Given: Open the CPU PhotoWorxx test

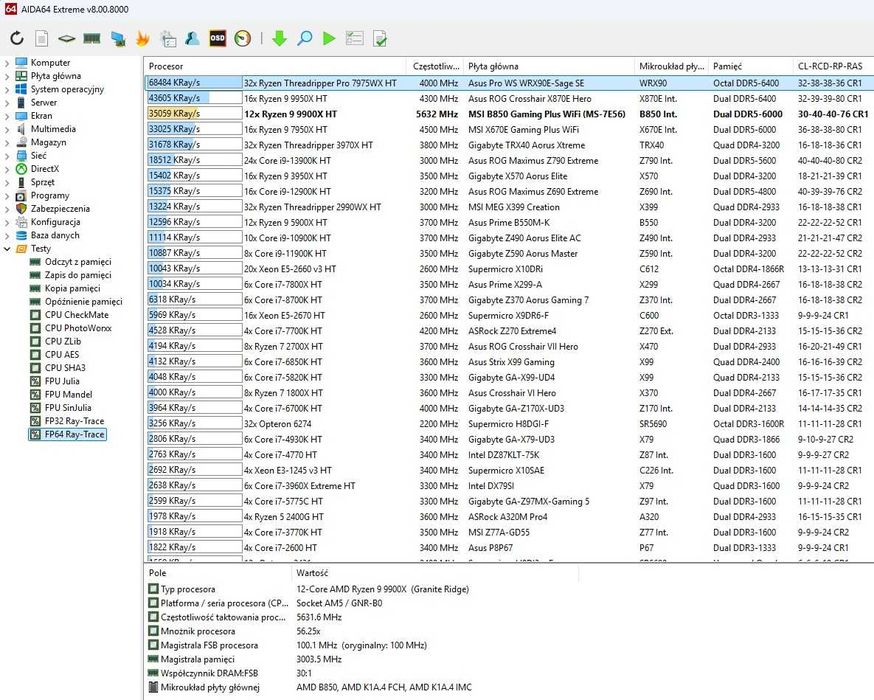Looking at the screenshot, I should click(78, 328).
